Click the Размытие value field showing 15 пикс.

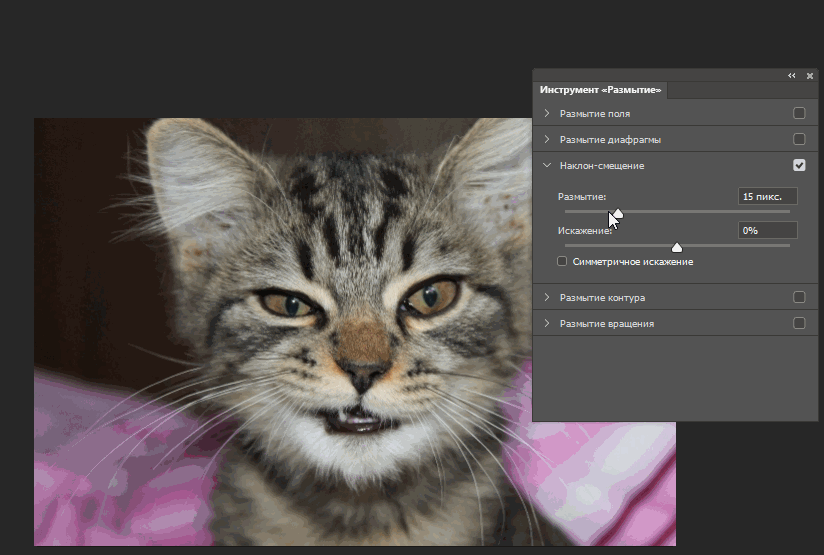tap(767, 196)
